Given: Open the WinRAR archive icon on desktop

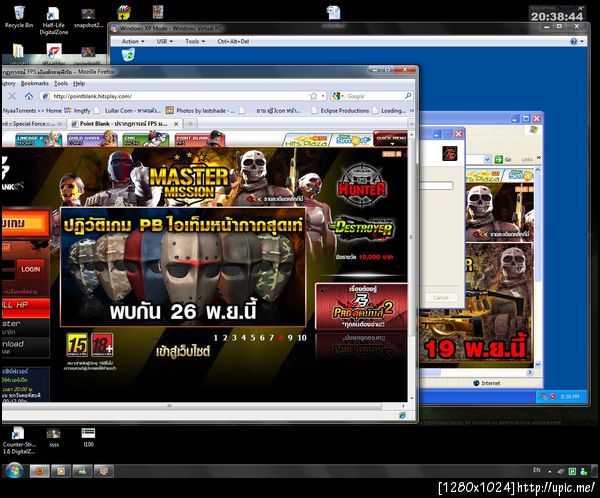Looking at the screenshot, I should click(x=124, y=13).
